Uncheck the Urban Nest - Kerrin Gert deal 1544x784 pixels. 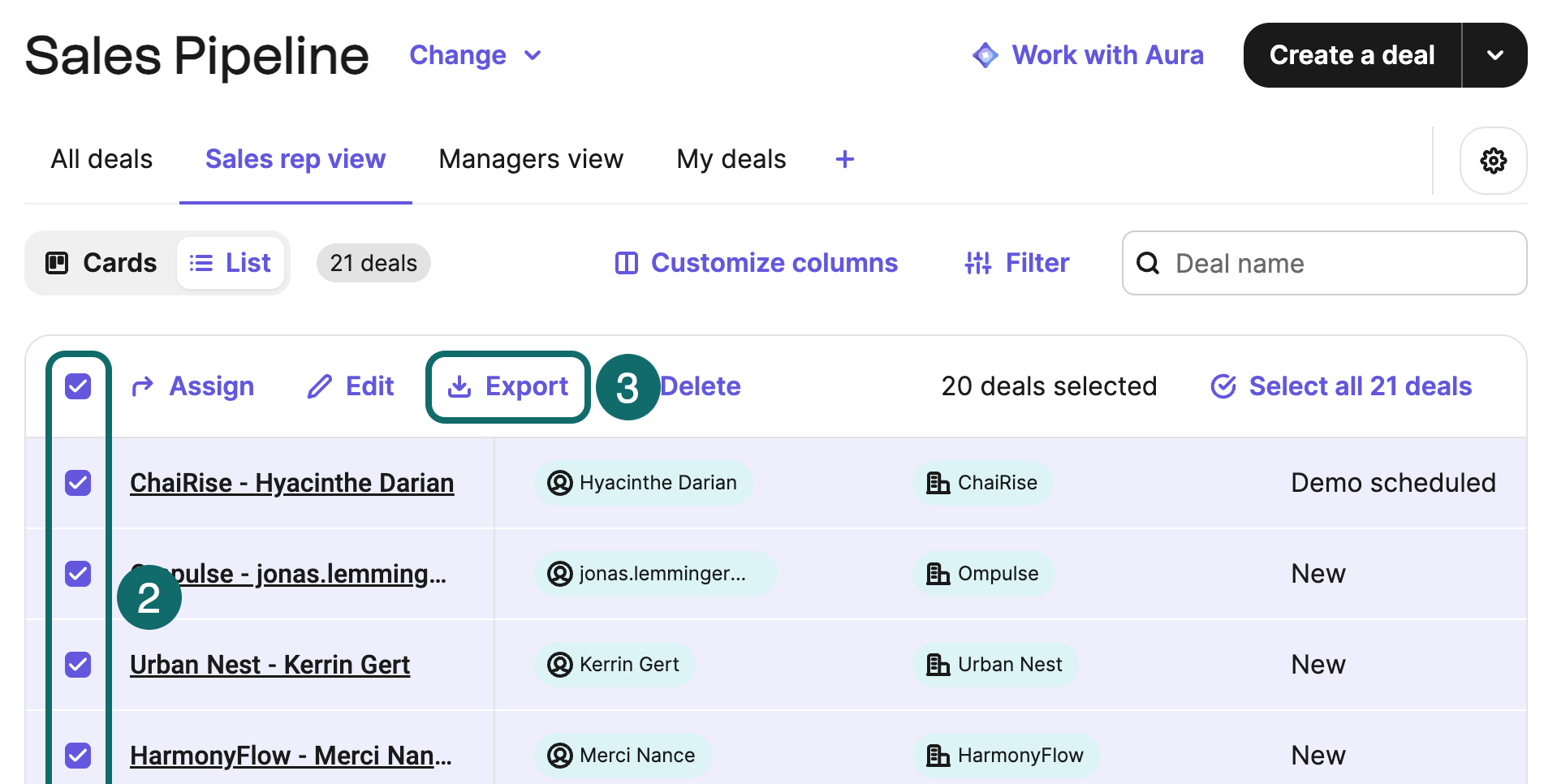[78, 664]
